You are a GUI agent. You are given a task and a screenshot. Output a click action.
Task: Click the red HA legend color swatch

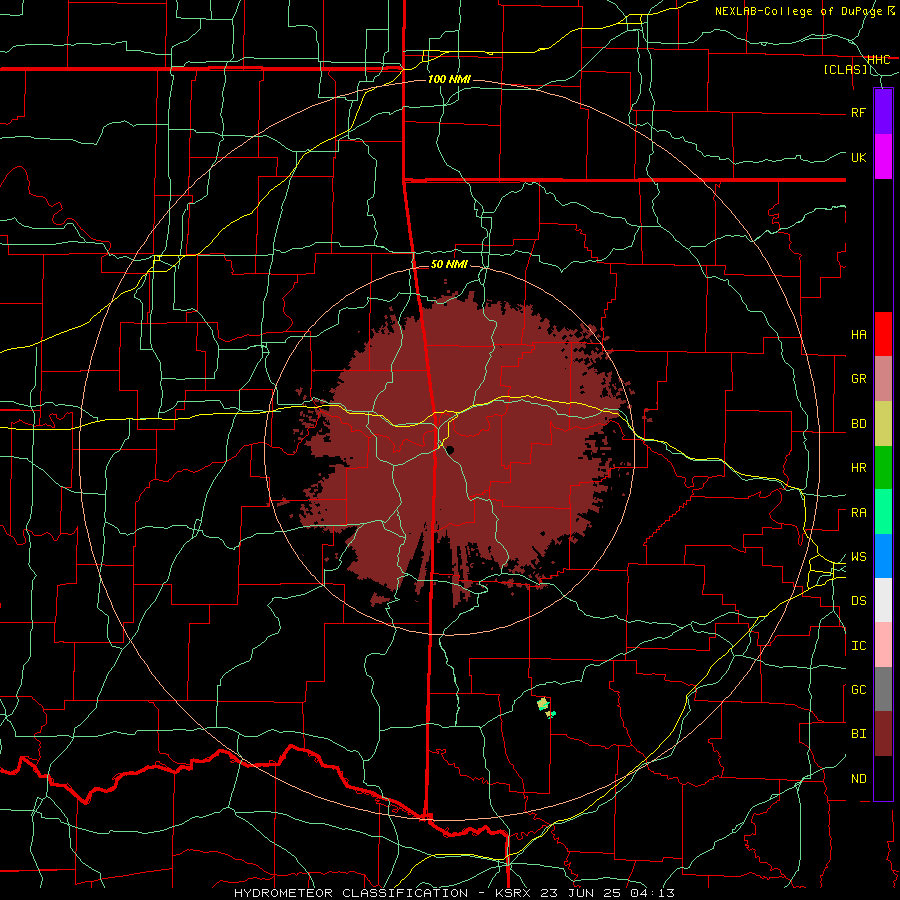click(x=883, y=334)
